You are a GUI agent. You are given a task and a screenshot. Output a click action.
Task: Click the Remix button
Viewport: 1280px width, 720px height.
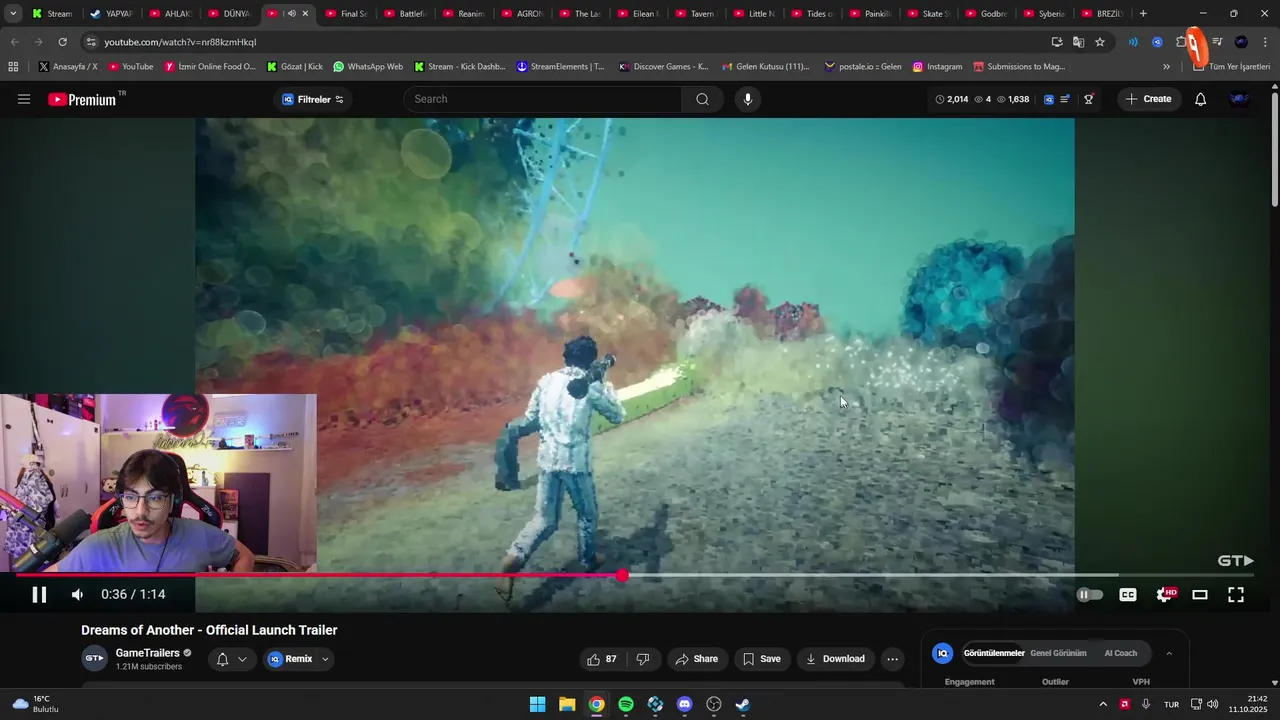290,659
